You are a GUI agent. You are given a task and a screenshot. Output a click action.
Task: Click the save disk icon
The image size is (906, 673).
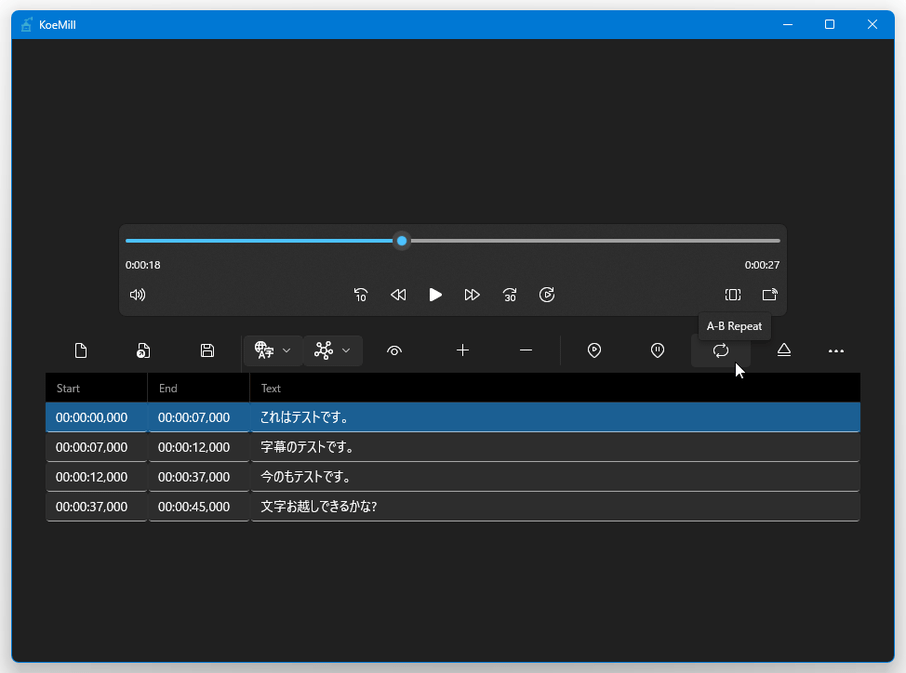click(x=207, y=350)
